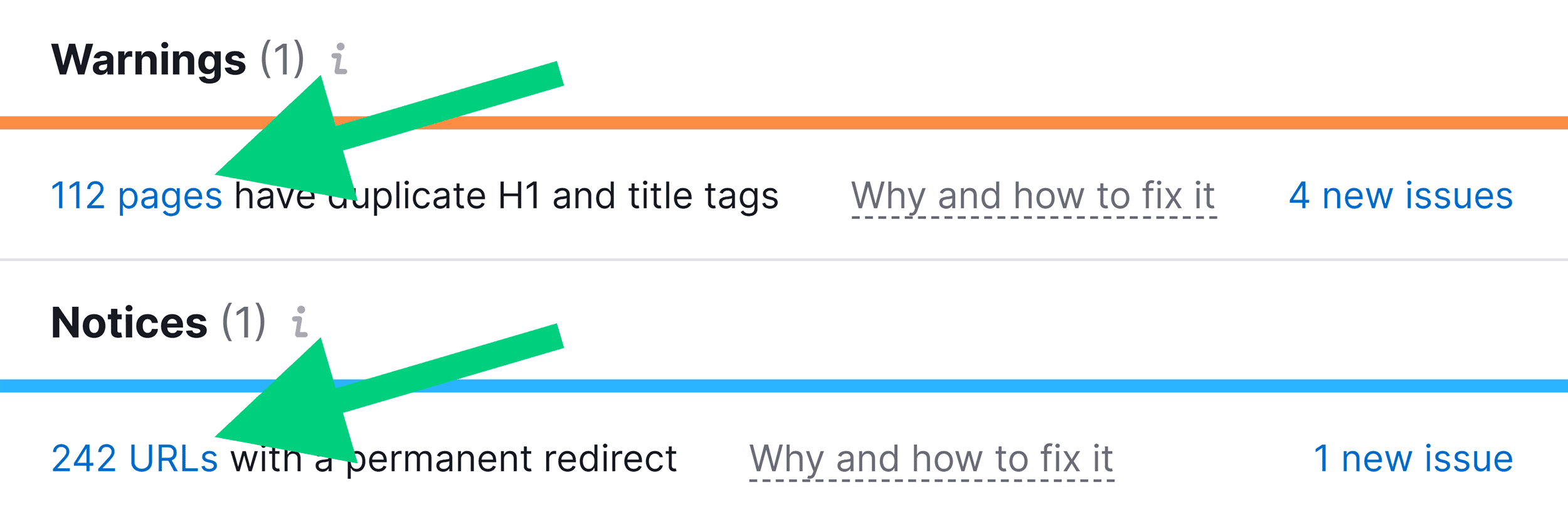
Task: View the 1 new issue
Action: (x=1413, y=458)
